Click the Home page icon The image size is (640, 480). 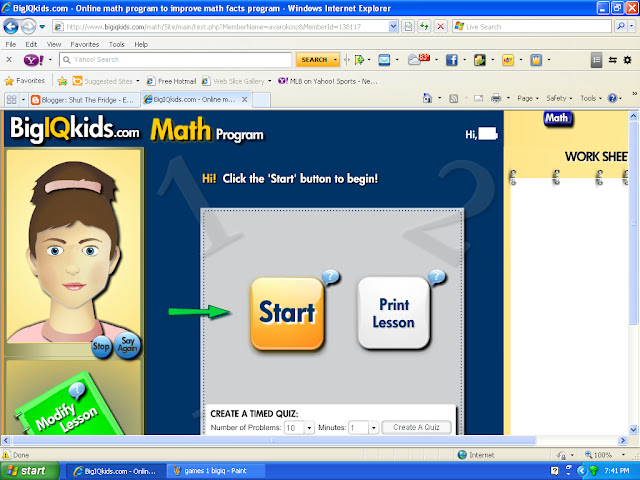click(x=427, y=98)
